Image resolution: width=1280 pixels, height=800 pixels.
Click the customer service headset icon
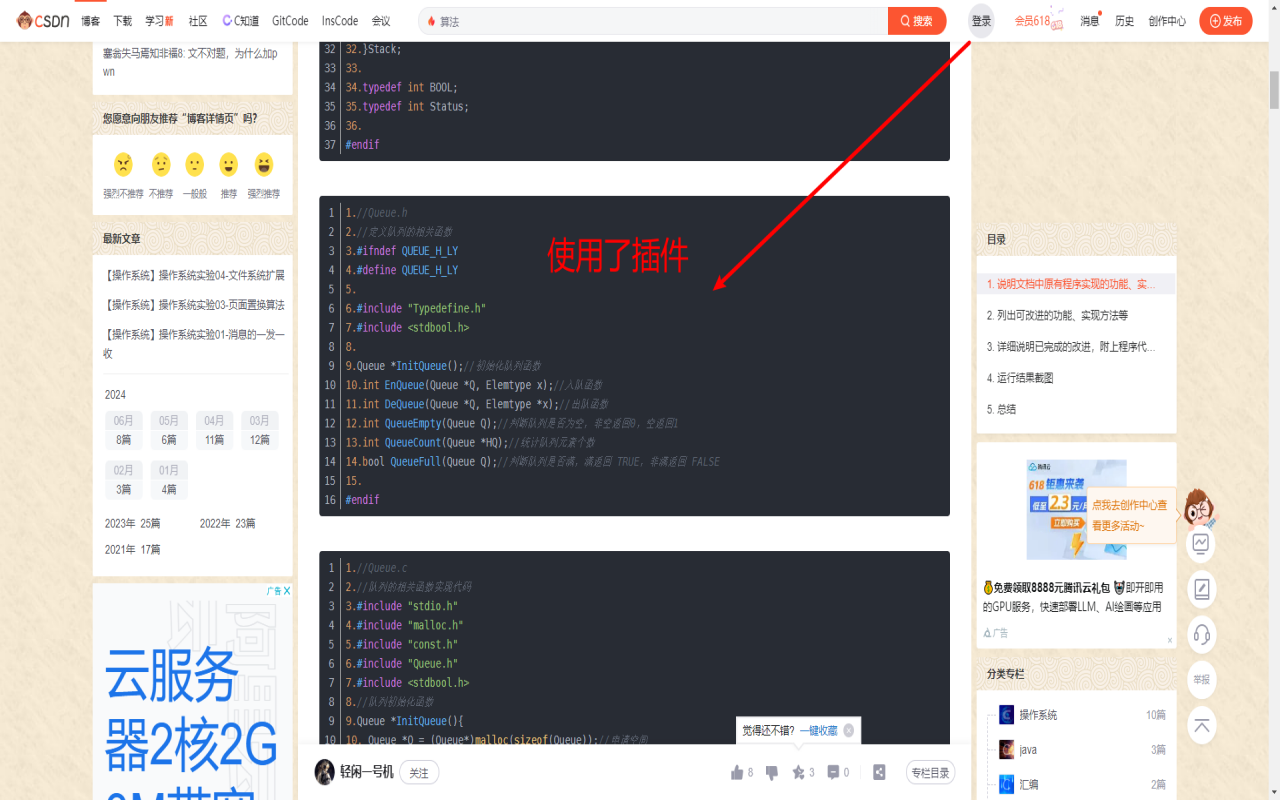point(1201,636)
